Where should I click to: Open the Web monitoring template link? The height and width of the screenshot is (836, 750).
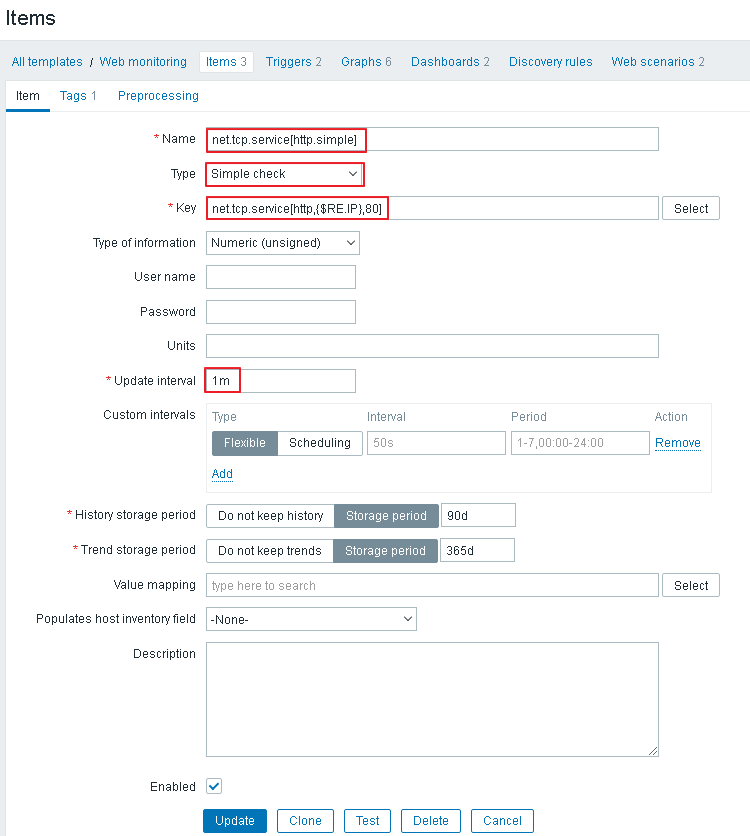point(143,62)
